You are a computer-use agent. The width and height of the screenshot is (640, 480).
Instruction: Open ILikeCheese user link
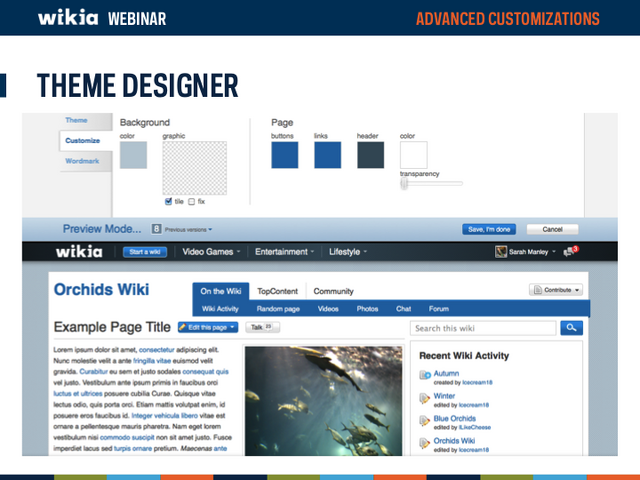[x=475, y=427]
